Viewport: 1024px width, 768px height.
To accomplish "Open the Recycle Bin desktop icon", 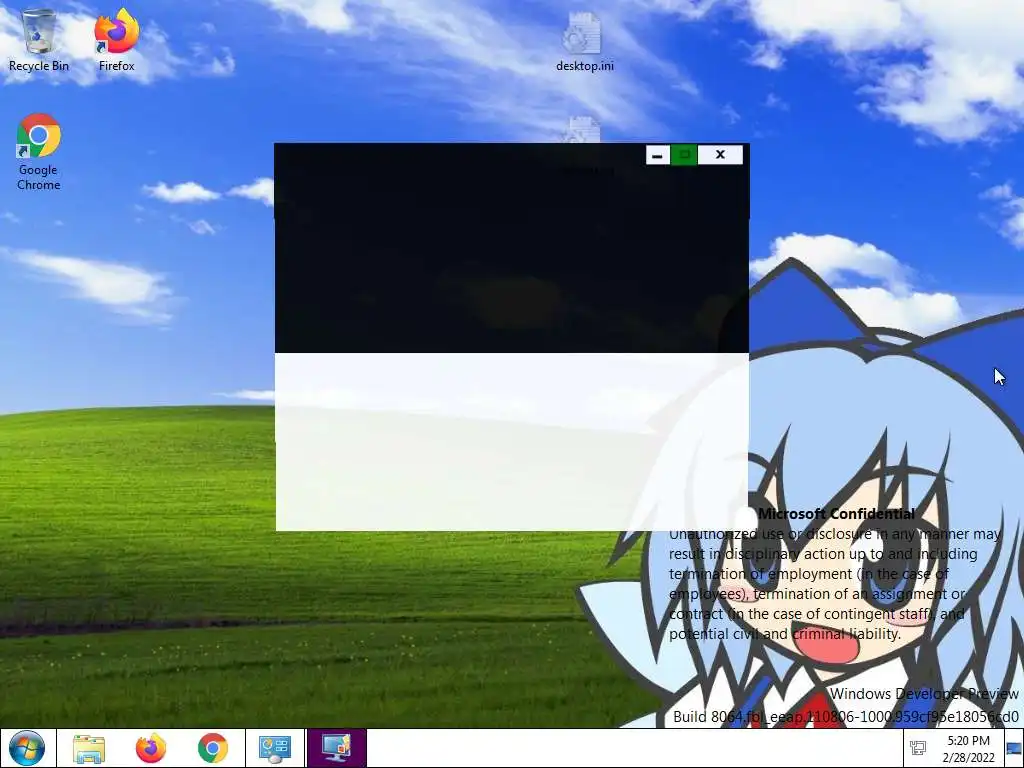I will 39,40.
